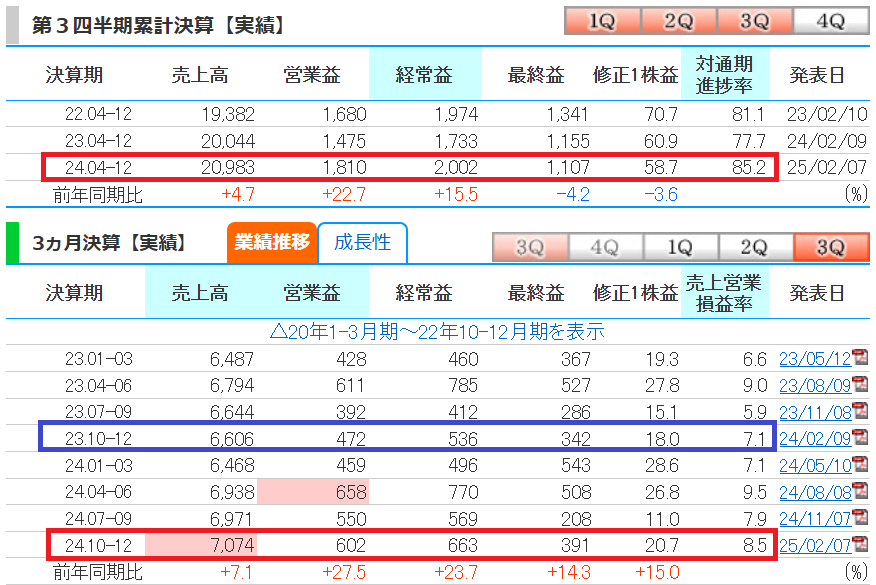Viewport: 876px width, 585px height.
Task: Select year-on-year value +27.5
Action: (344, 572)
